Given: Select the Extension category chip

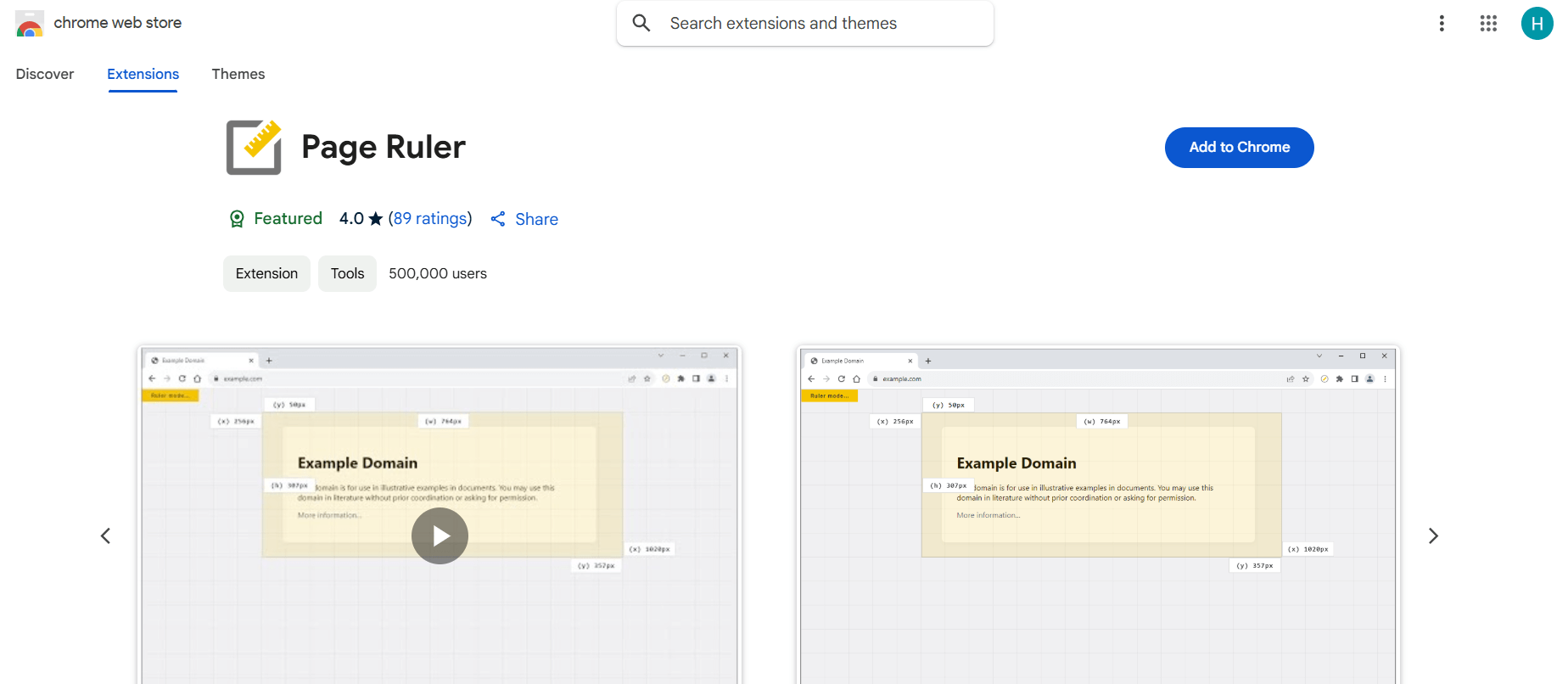Looking at the screenshot, I should (x=266, y=273).
